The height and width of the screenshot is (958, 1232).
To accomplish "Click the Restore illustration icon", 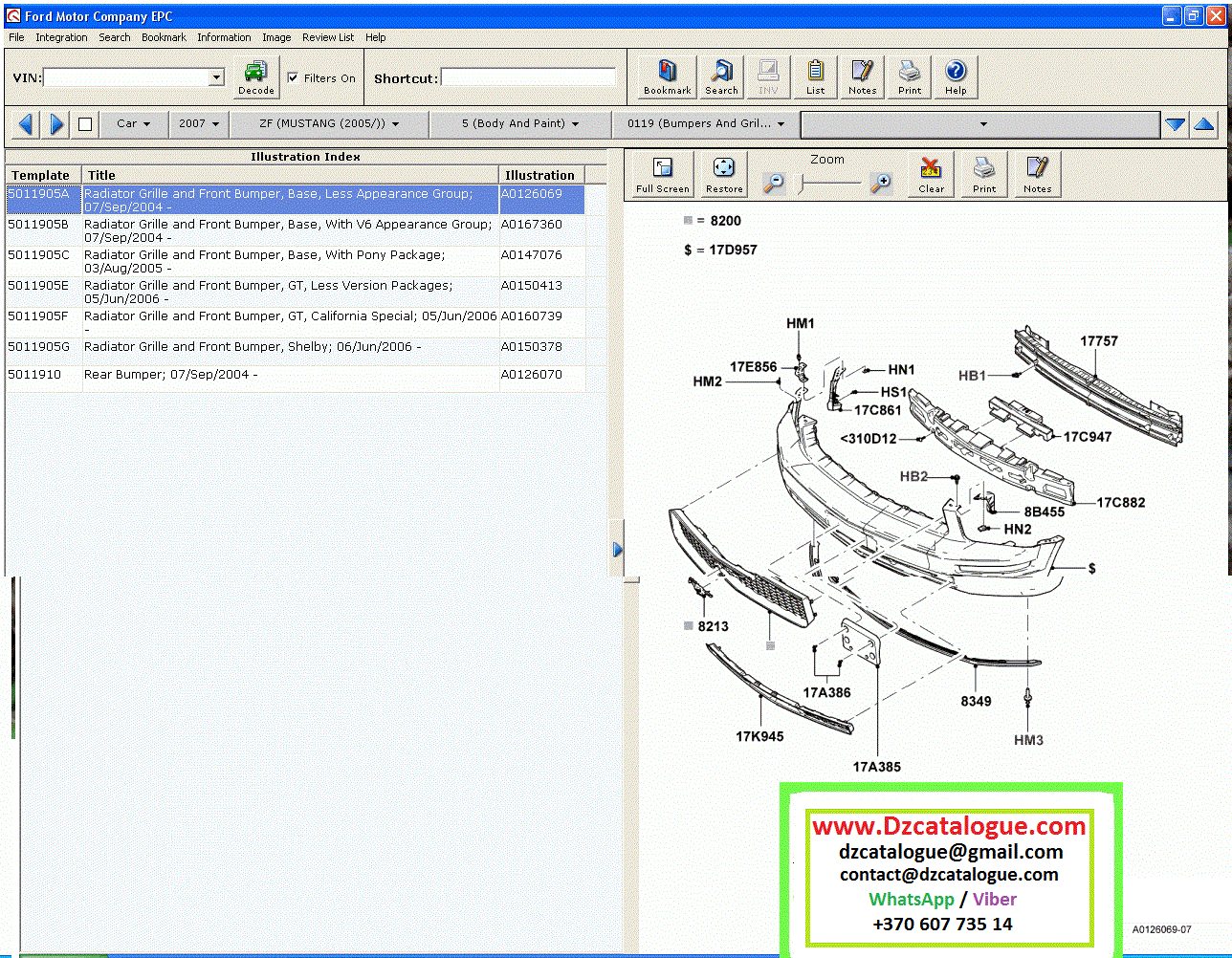I will (x=724, y=174).
